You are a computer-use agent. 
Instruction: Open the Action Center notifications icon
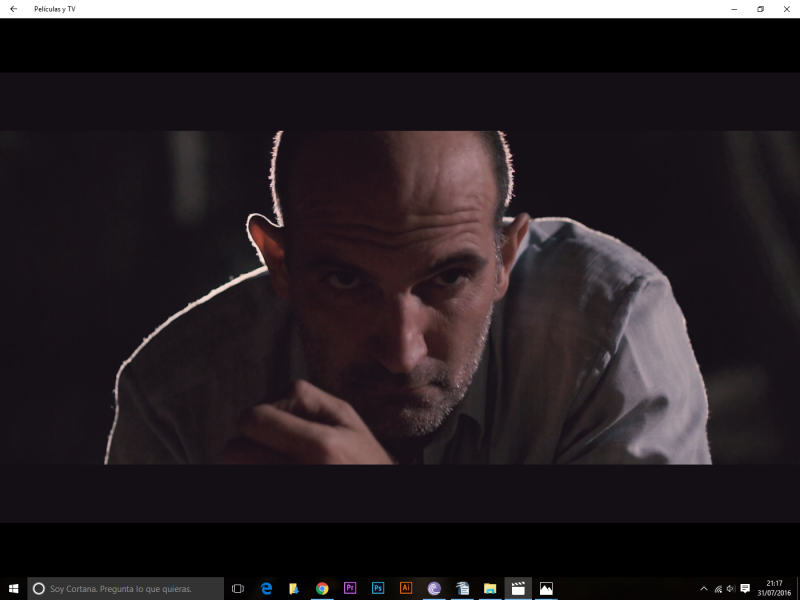[745, 588]
